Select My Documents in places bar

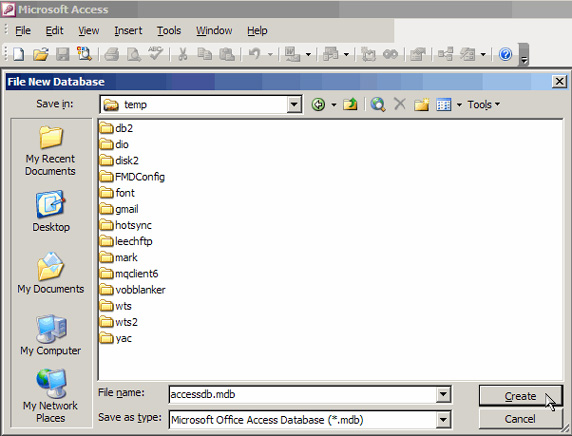click(x=51, y=273)
